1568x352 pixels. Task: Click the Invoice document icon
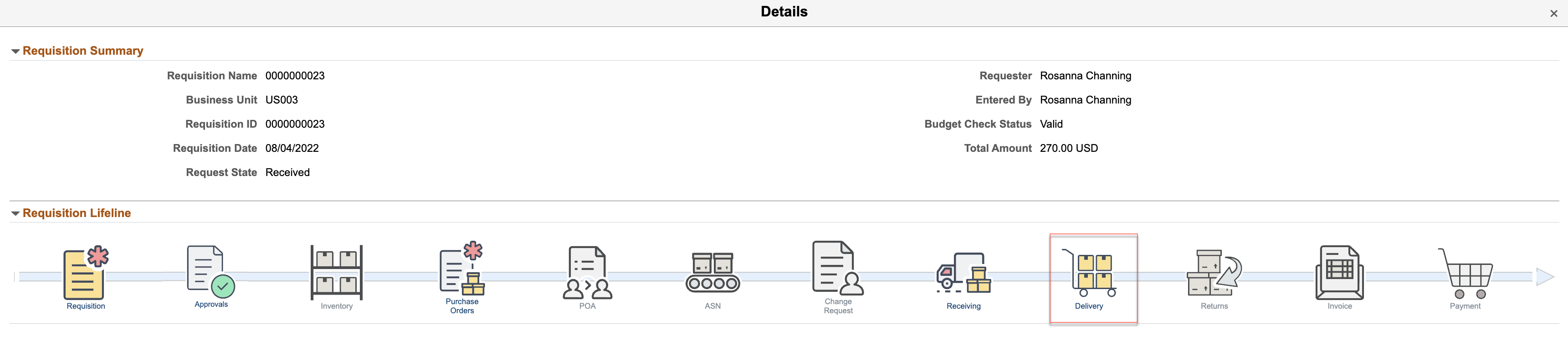coord(1339,272)
